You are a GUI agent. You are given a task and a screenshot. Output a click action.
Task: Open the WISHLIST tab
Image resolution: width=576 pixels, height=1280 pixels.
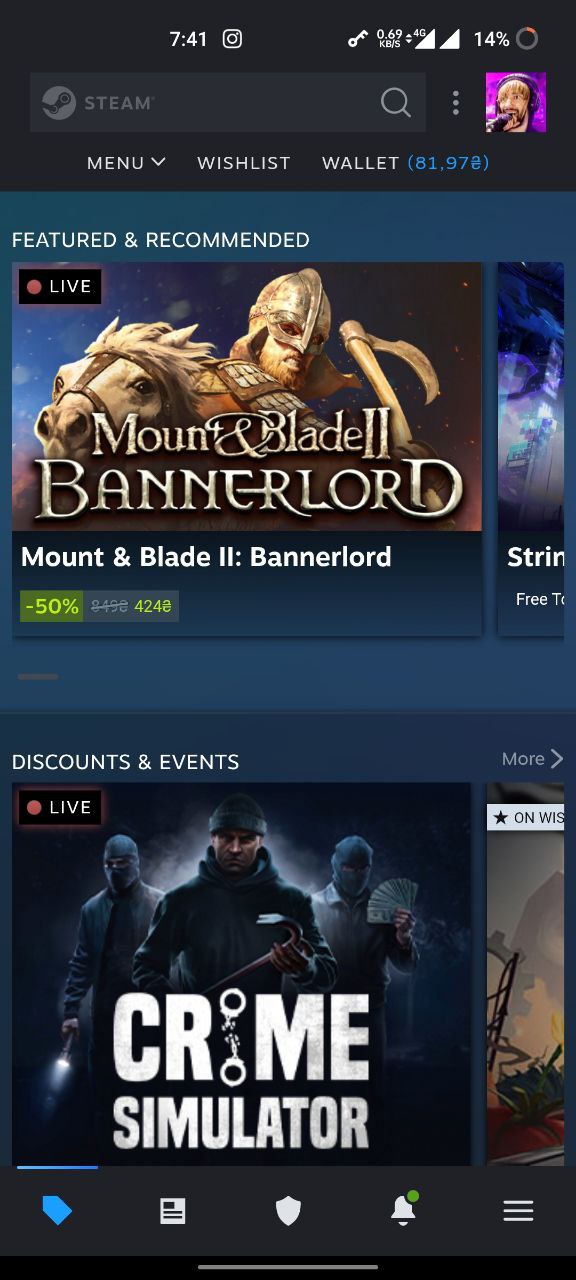pyautogui.click(x=244, y=162)
